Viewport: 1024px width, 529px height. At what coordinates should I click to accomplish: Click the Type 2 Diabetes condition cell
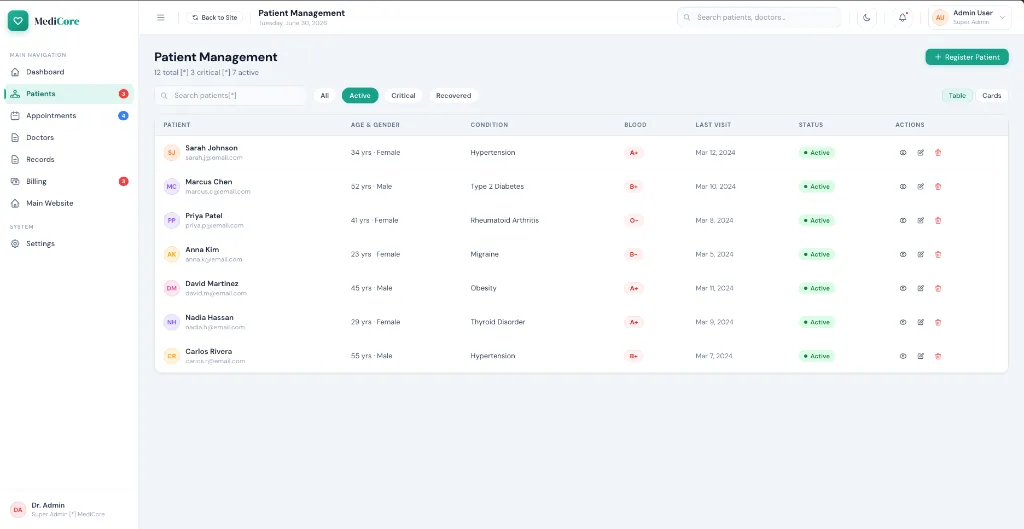coord(497,187)
